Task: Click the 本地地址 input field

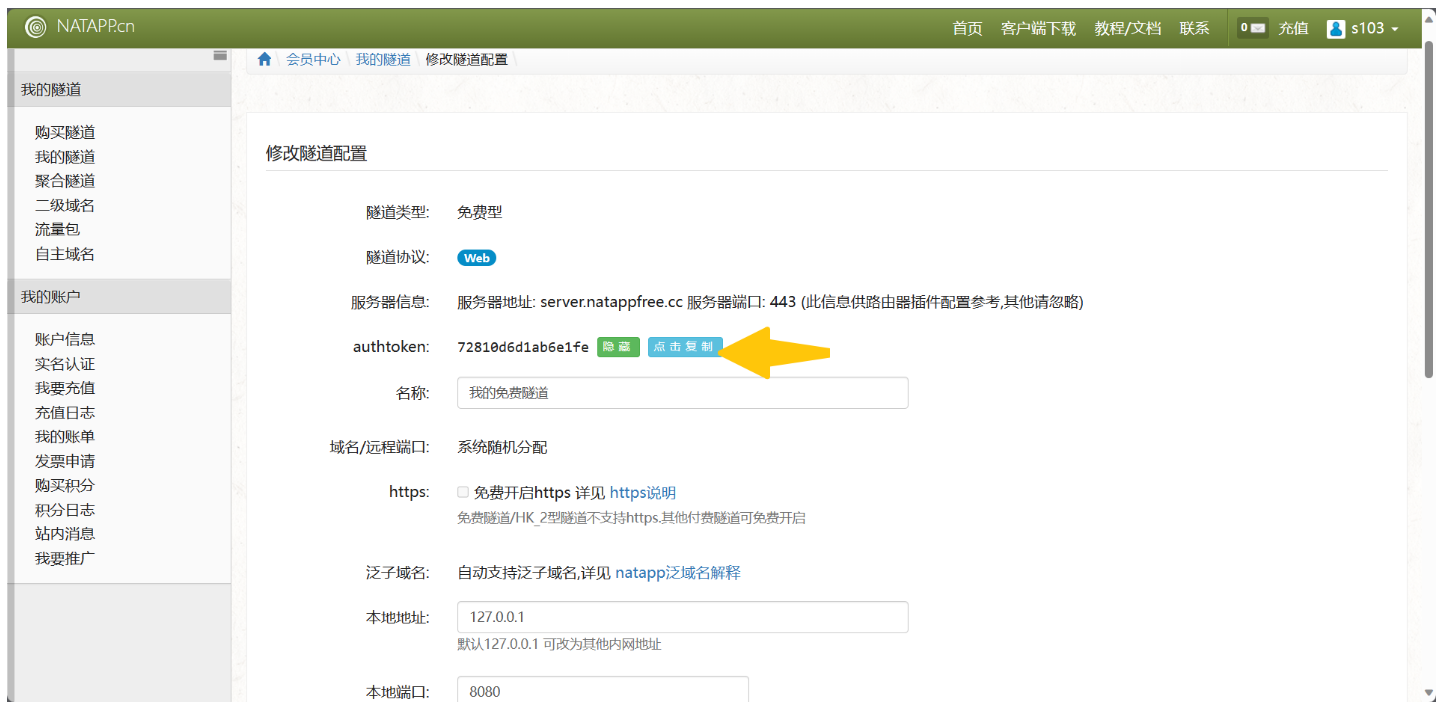Action: [682, 617]
